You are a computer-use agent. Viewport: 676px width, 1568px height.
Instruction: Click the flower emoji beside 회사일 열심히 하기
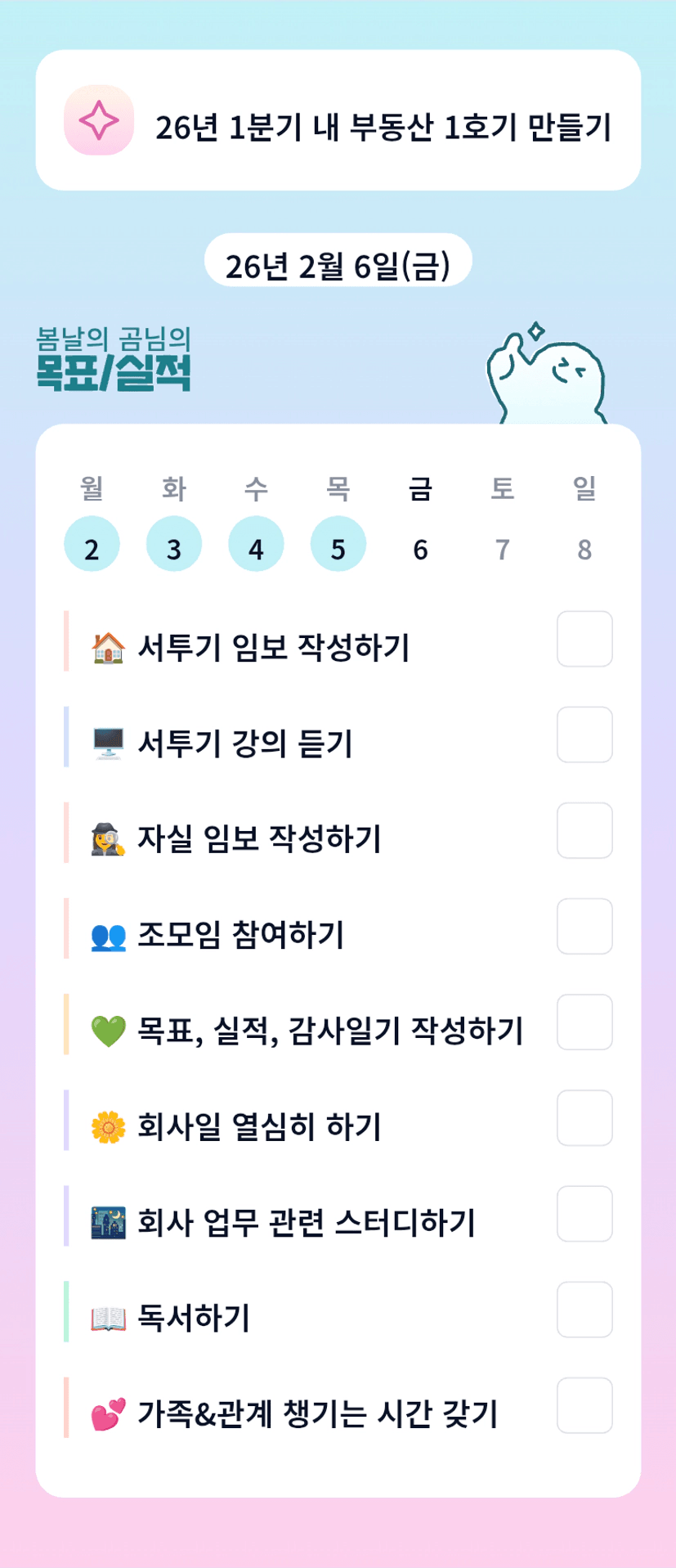tap(108, 1127)
